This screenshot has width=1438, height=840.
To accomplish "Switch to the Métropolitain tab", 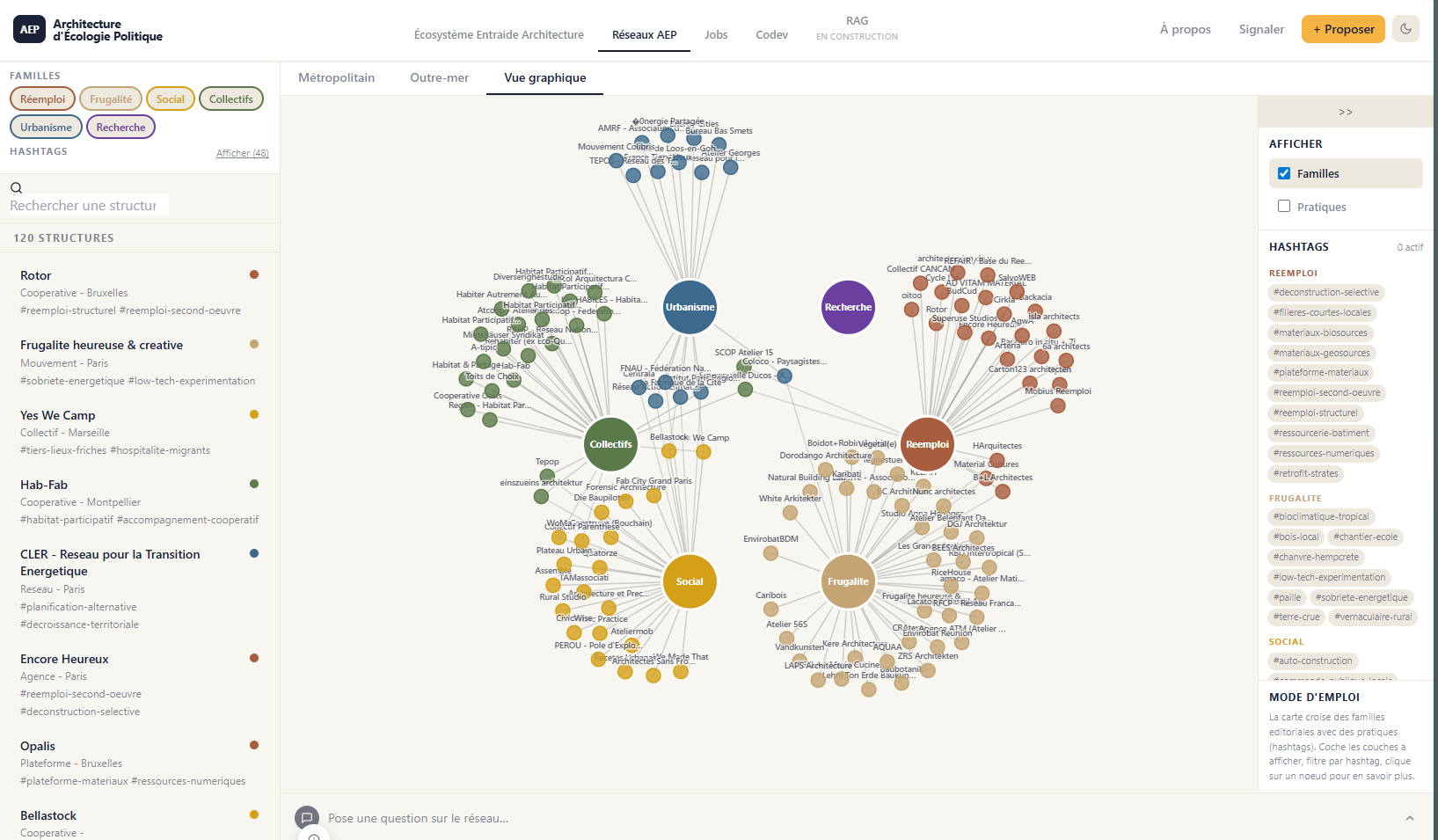I will tap(336, 77).
